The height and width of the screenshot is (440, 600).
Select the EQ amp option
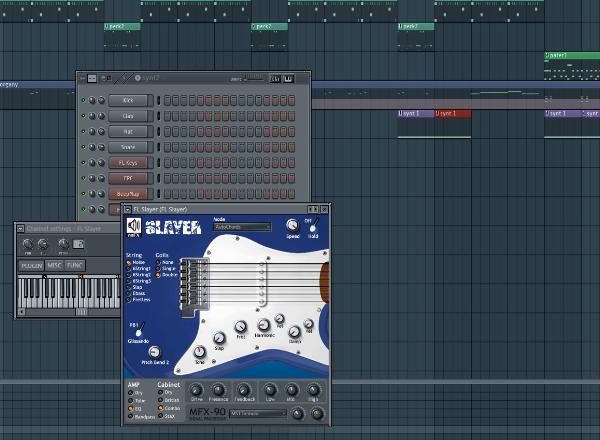(135, 409)
